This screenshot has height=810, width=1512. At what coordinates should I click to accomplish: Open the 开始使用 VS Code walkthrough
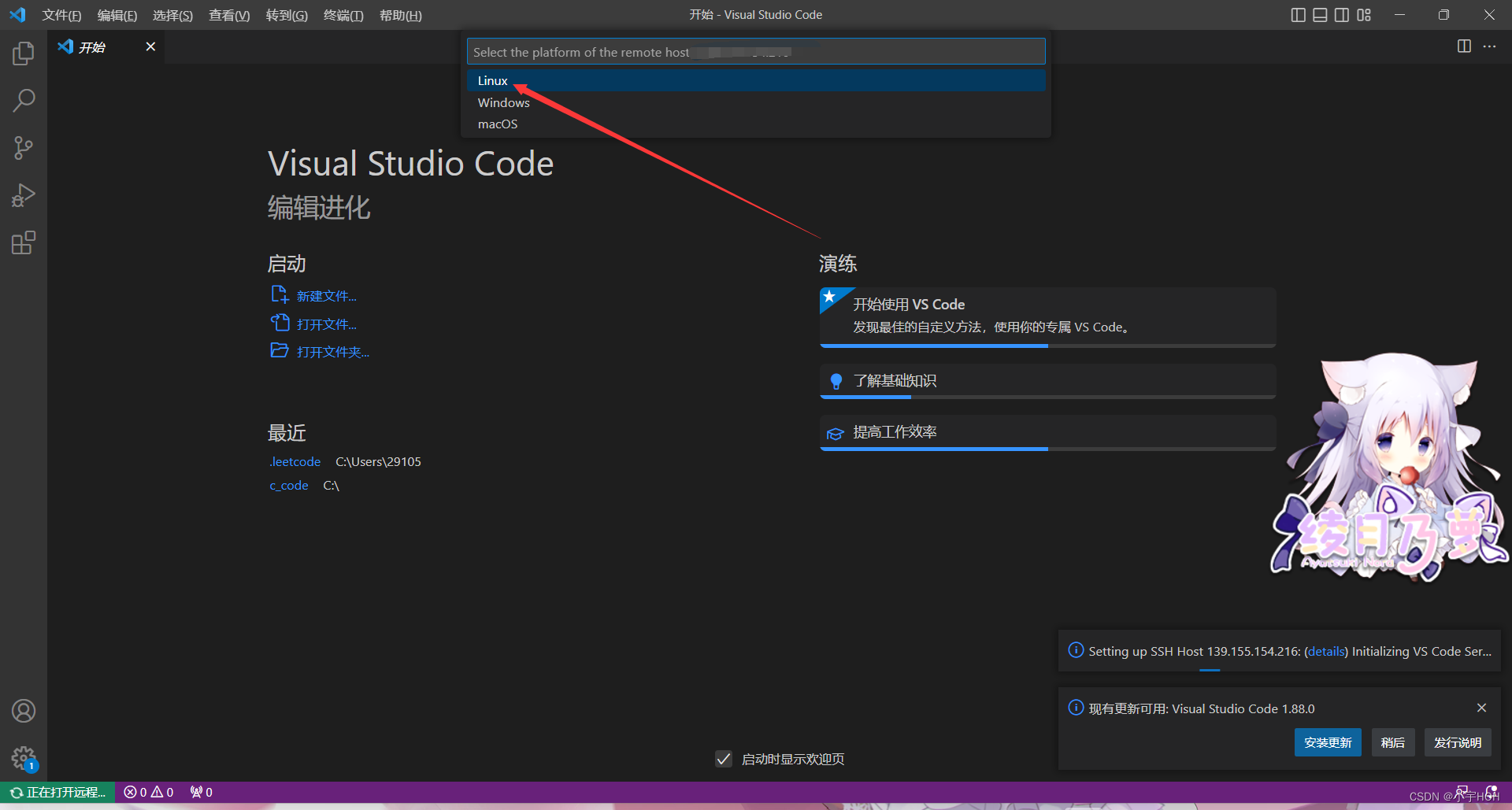point(1047,316)
